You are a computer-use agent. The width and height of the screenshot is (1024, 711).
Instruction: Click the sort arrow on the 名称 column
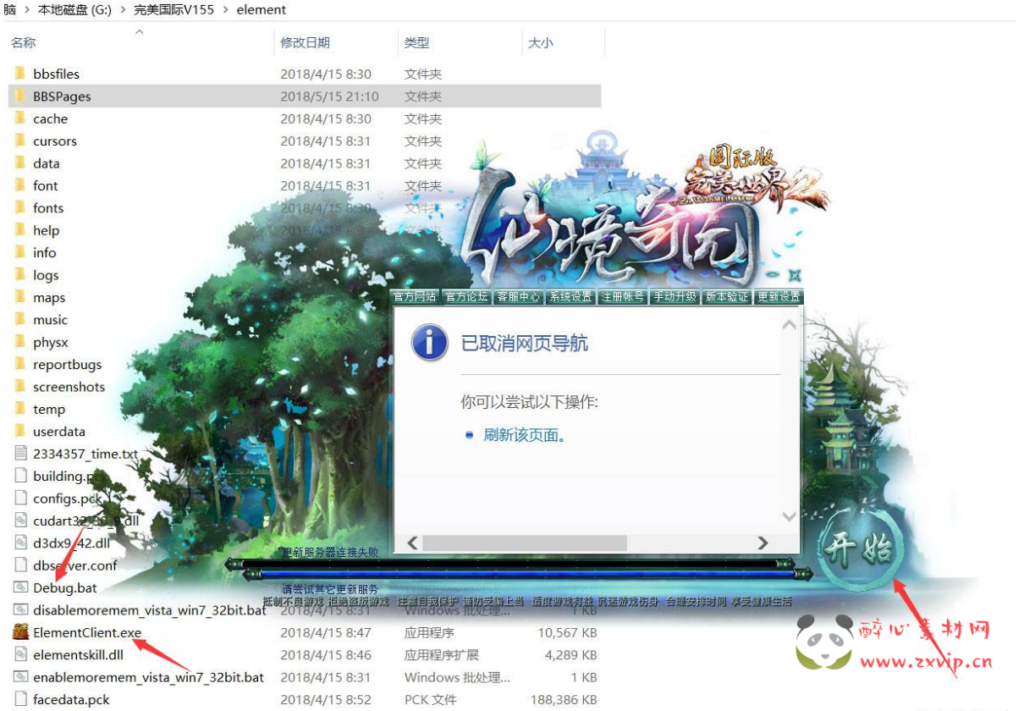[139, 31]
